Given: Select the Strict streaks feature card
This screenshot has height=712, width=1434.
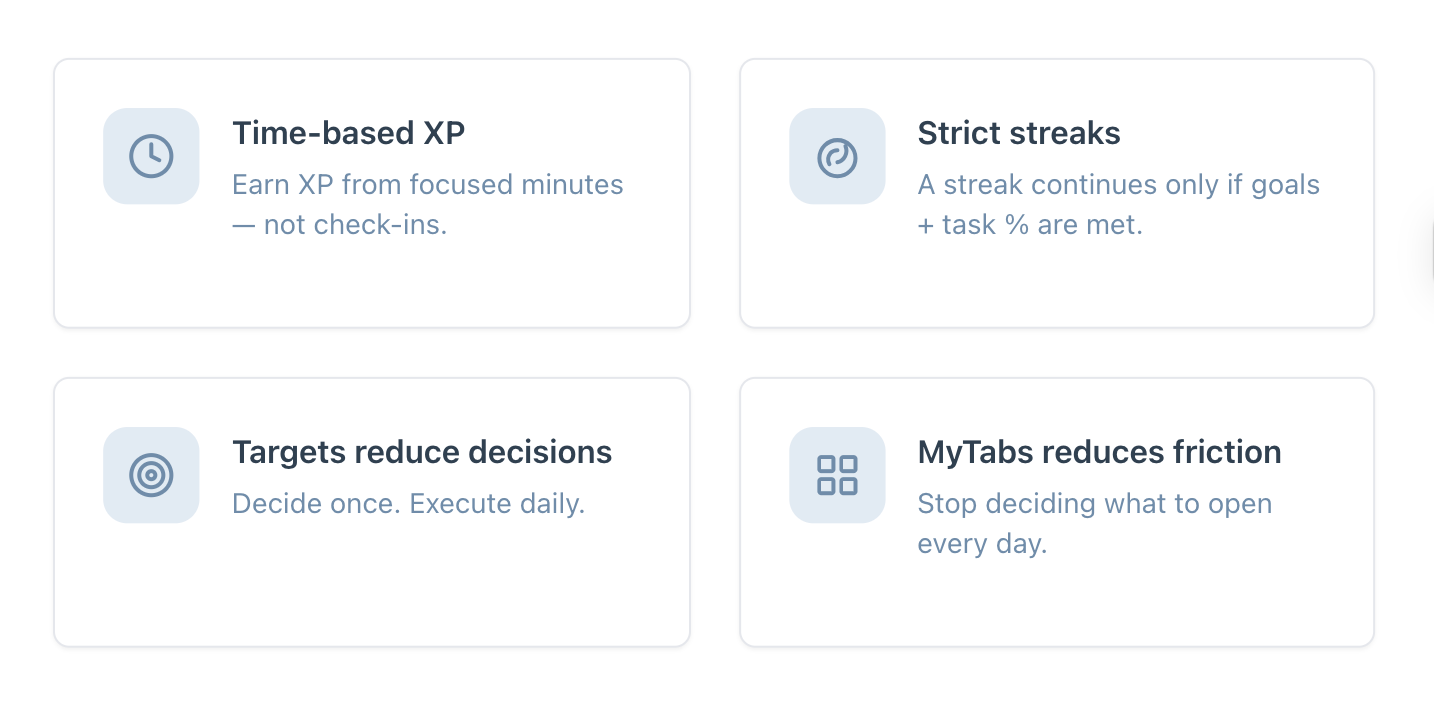Looking at the screenshot, I should (x=1057, y=192).
